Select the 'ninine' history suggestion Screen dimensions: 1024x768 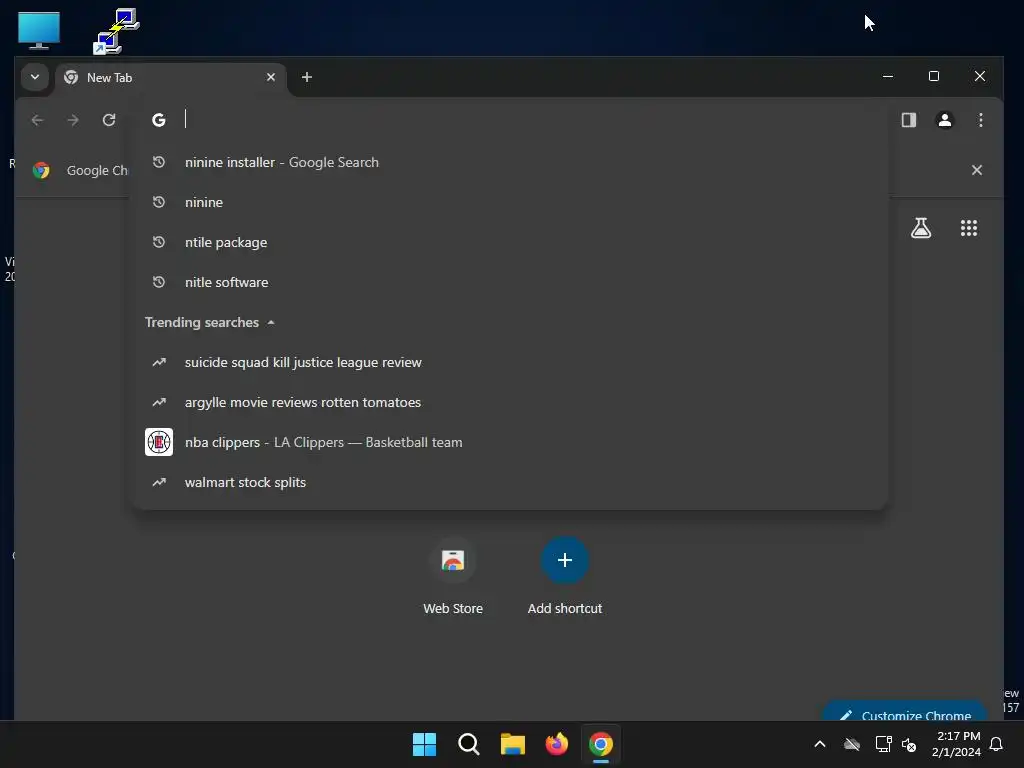coord(510,202)
